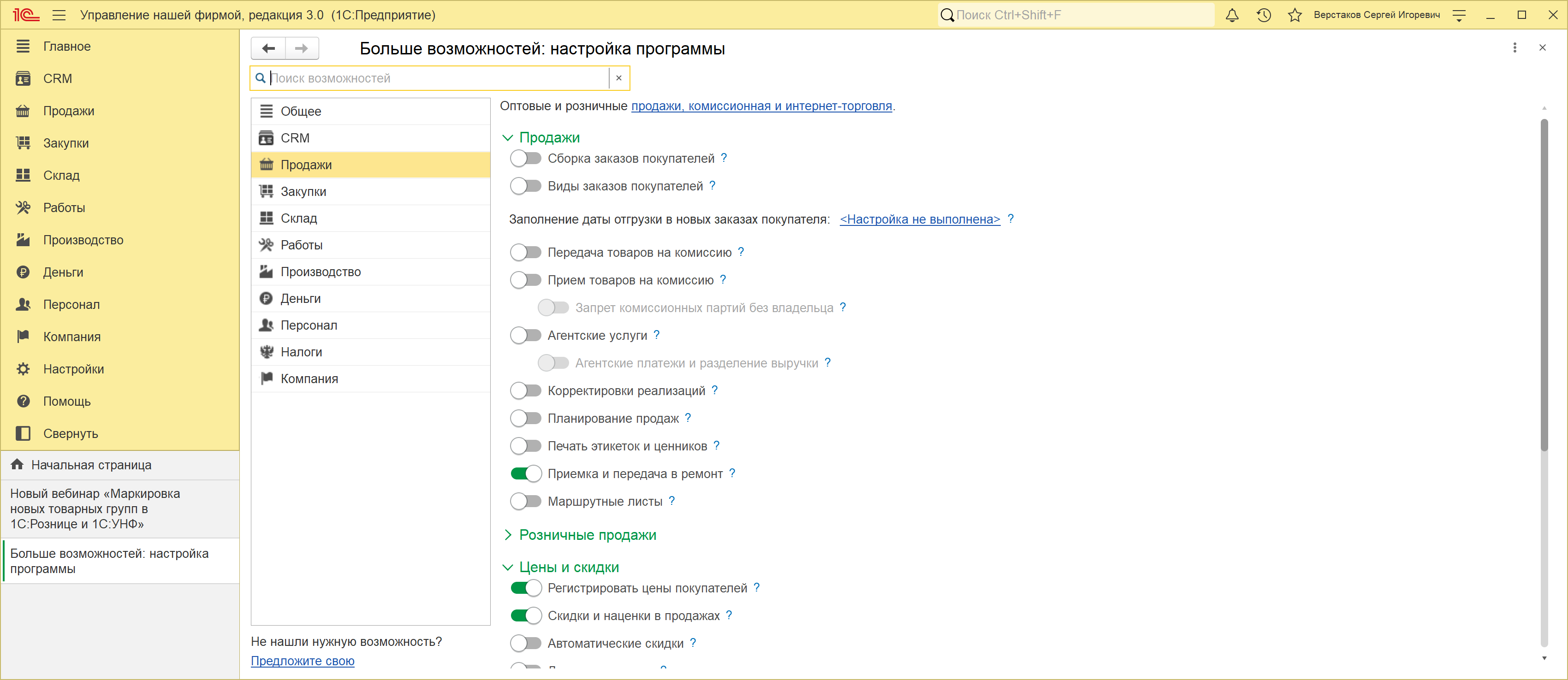
Task: Open Работы in the yellow sidebar
Action: [x=119, y=207]
